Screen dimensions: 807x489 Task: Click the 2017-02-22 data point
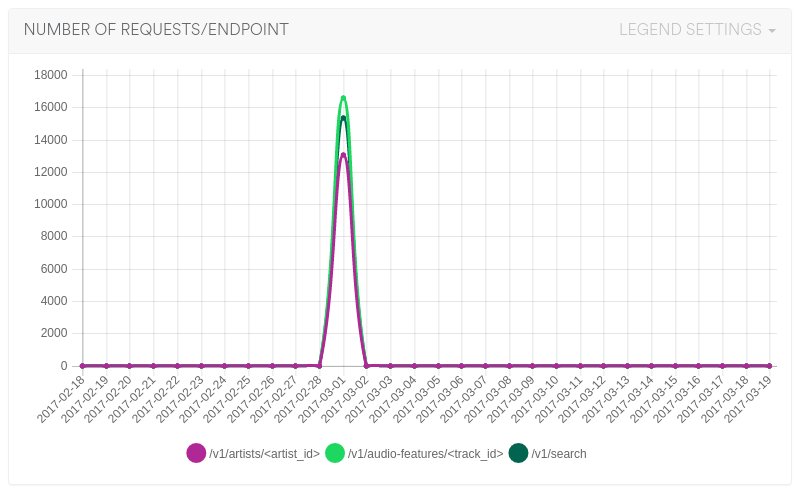pyautogui.click(x=177, y=366)
